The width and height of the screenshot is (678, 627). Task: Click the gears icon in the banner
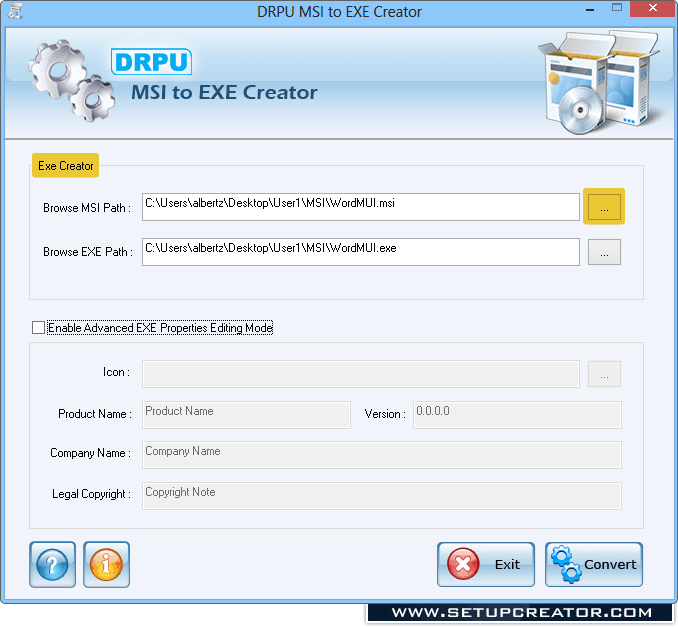click(71, 81)
